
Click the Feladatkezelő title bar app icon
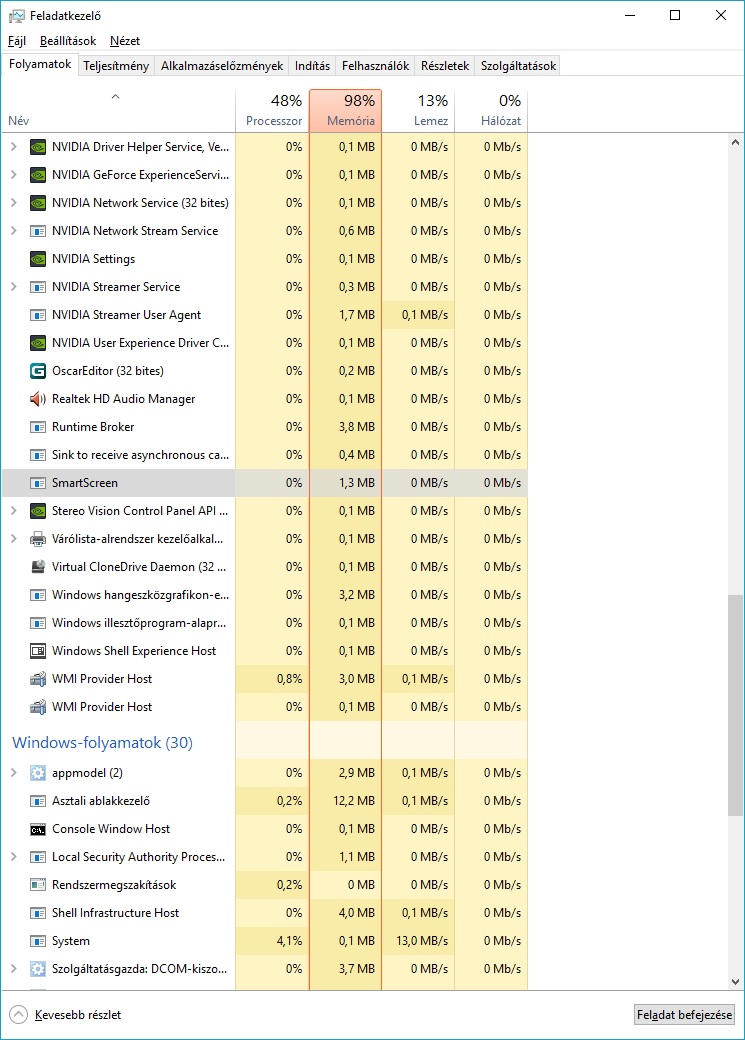[x=17, y=15]
